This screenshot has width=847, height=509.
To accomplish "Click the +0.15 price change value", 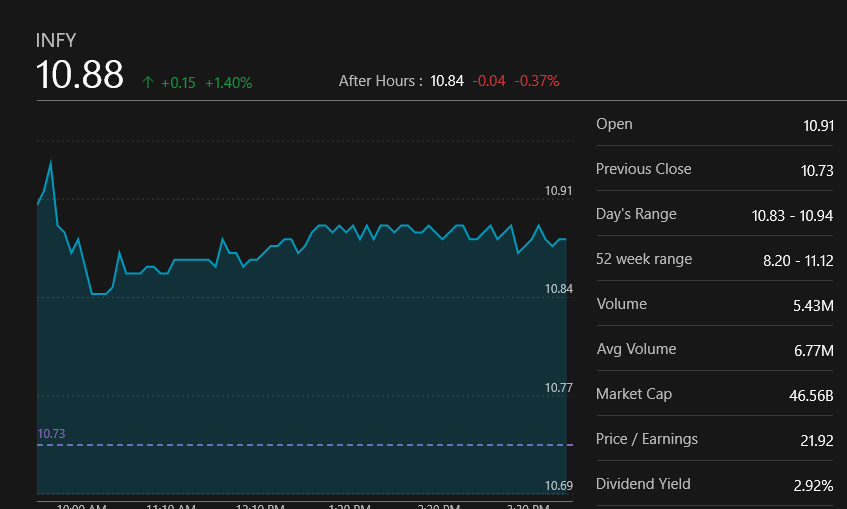I will pos(178,82).
